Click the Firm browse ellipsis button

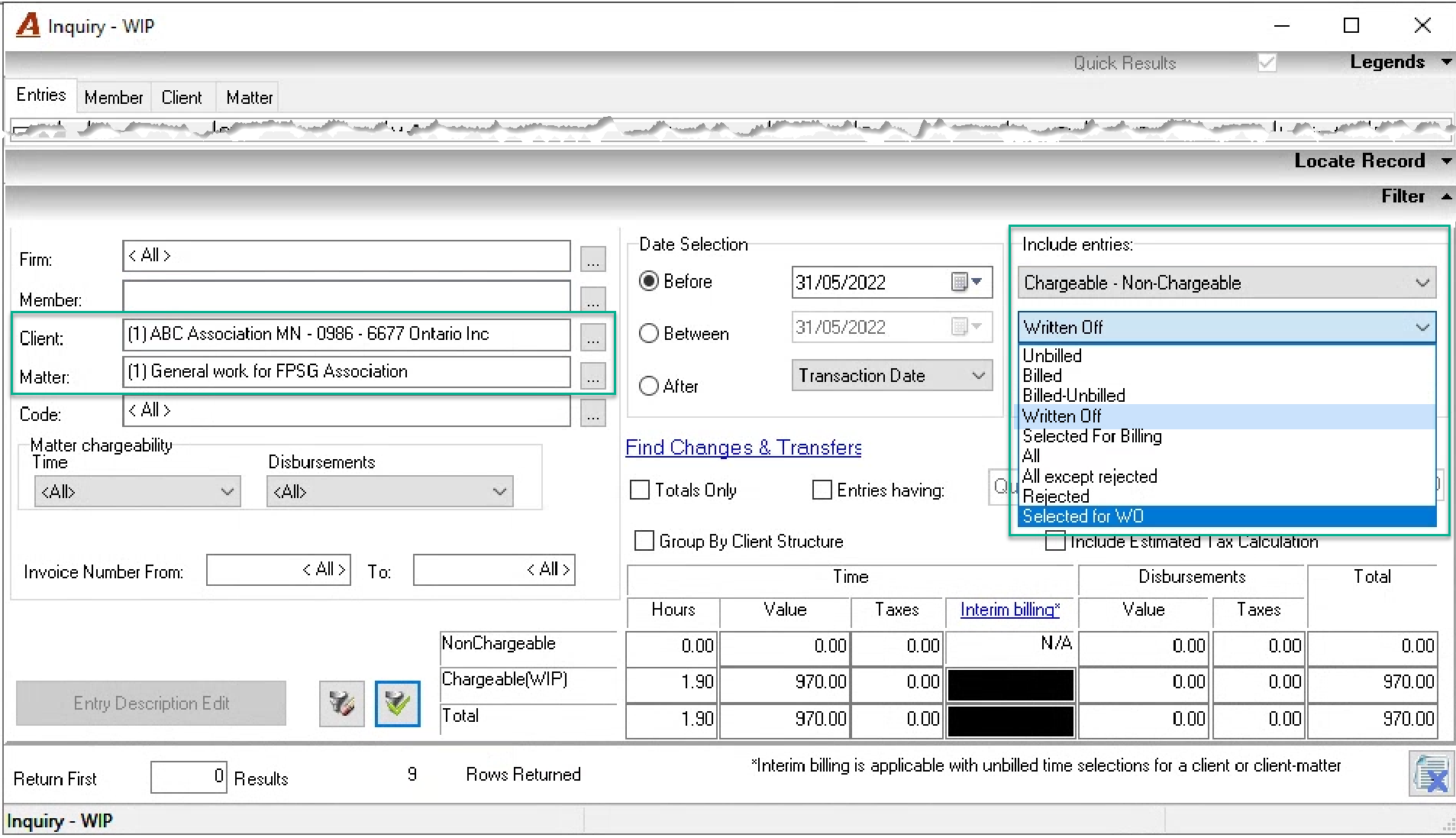point(592,259)
